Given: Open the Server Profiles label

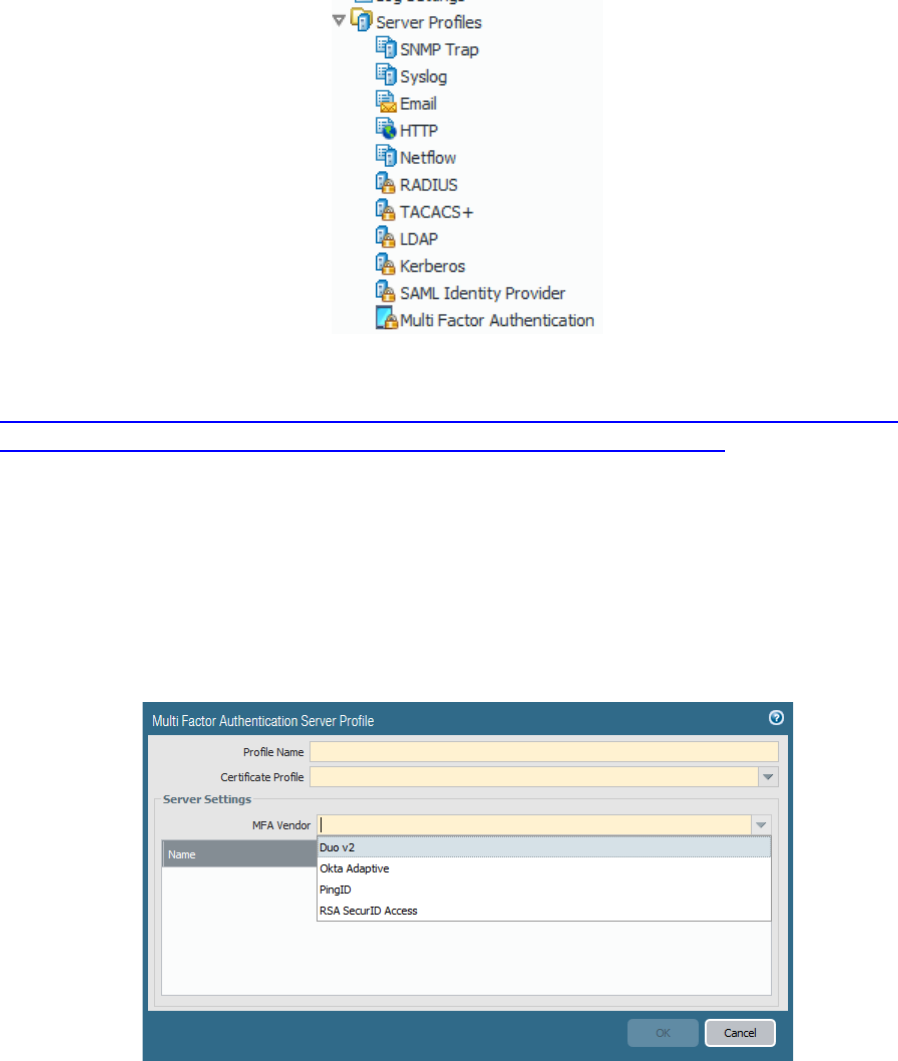Looking at the screenshot, I should (x=429, y=22).
